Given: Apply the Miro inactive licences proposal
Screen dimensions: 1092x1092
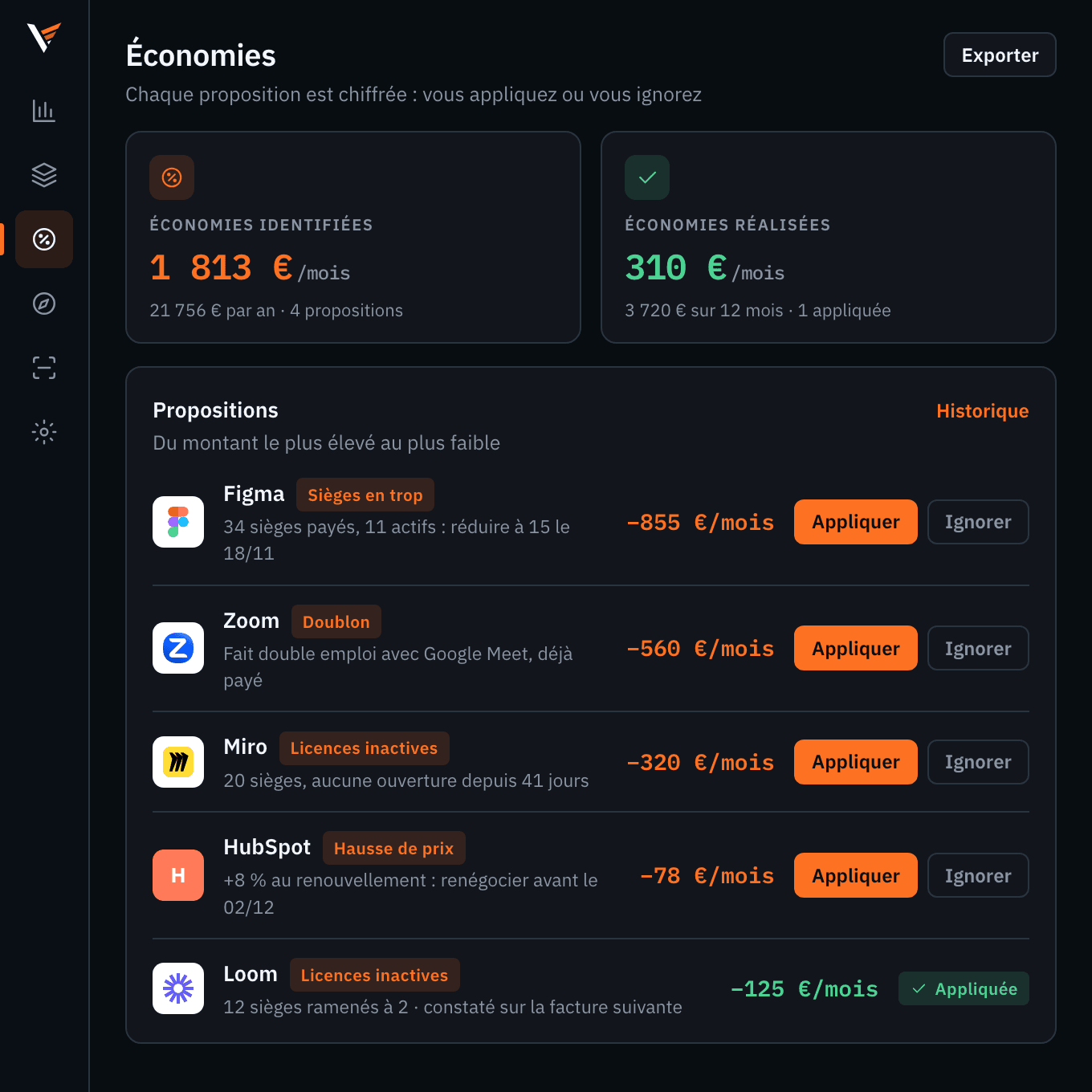Looking at the screenshot, I should click(x=856, y=762).
